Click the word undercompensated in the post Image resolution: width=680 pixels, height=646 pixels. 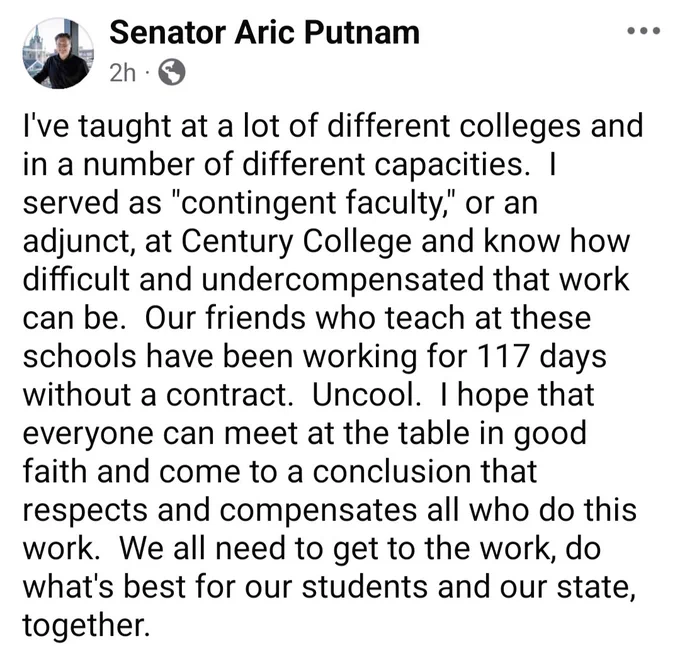tap(343, 280)
